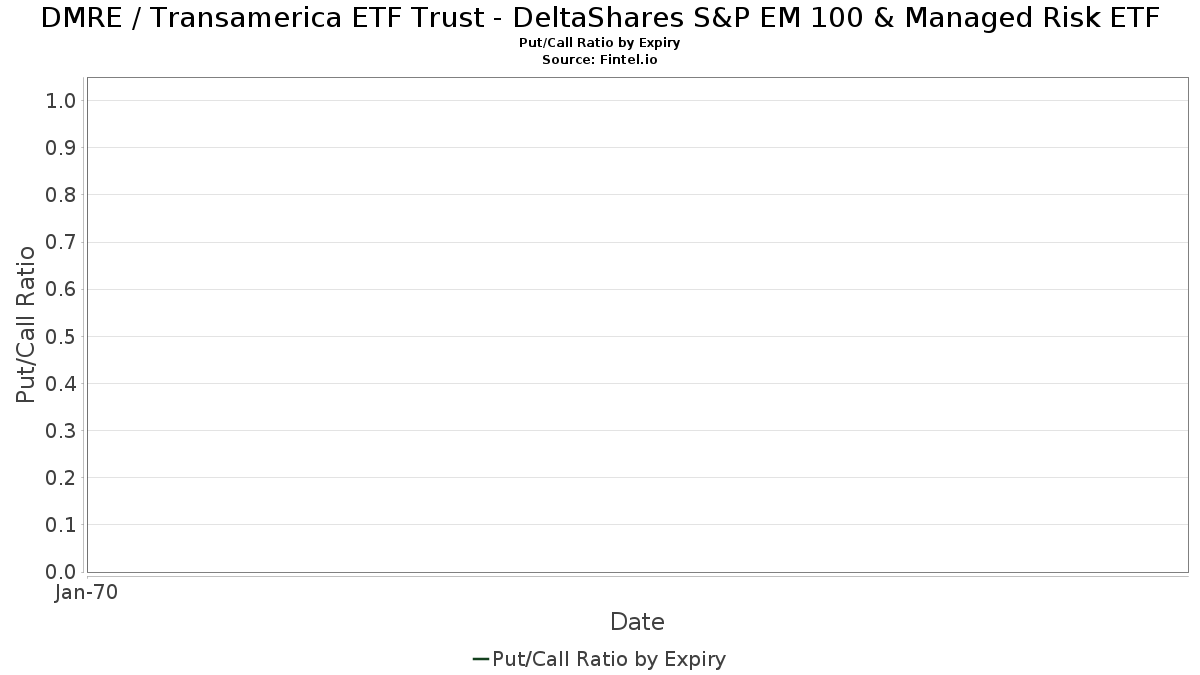Click the 0.4 y-axis tick label
The height and width of the screenshot is (675, 1200).
click(x=61, y=383)
